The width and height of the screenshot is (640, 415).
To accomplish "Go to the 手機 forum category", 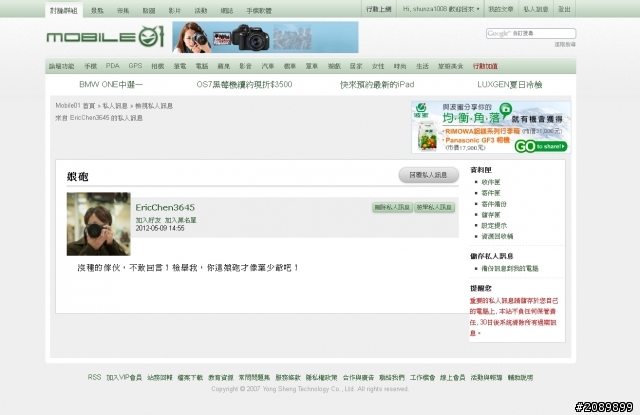I will click(x=91, y=66).
